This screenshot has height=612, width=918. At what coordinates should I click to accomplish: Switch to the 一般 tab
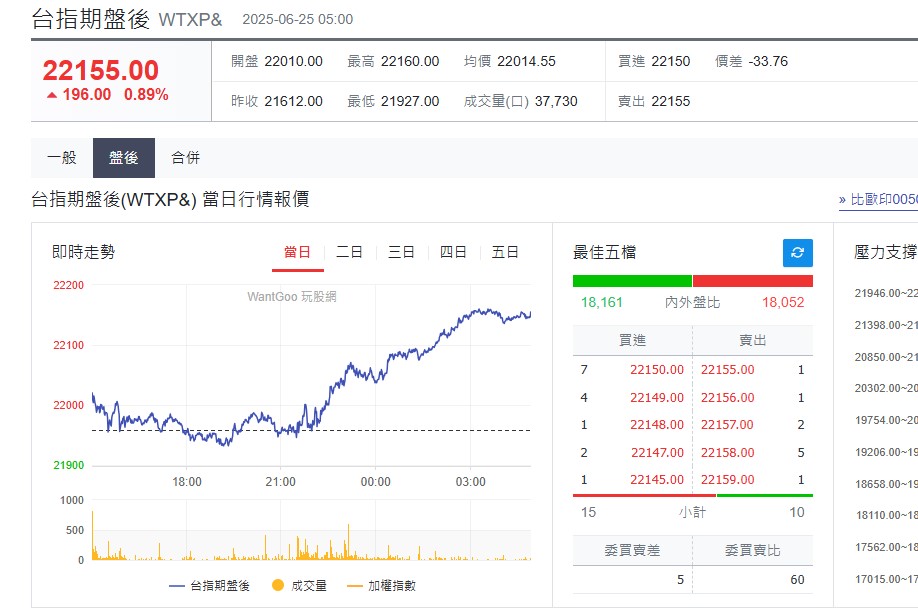tap(62, 158)
